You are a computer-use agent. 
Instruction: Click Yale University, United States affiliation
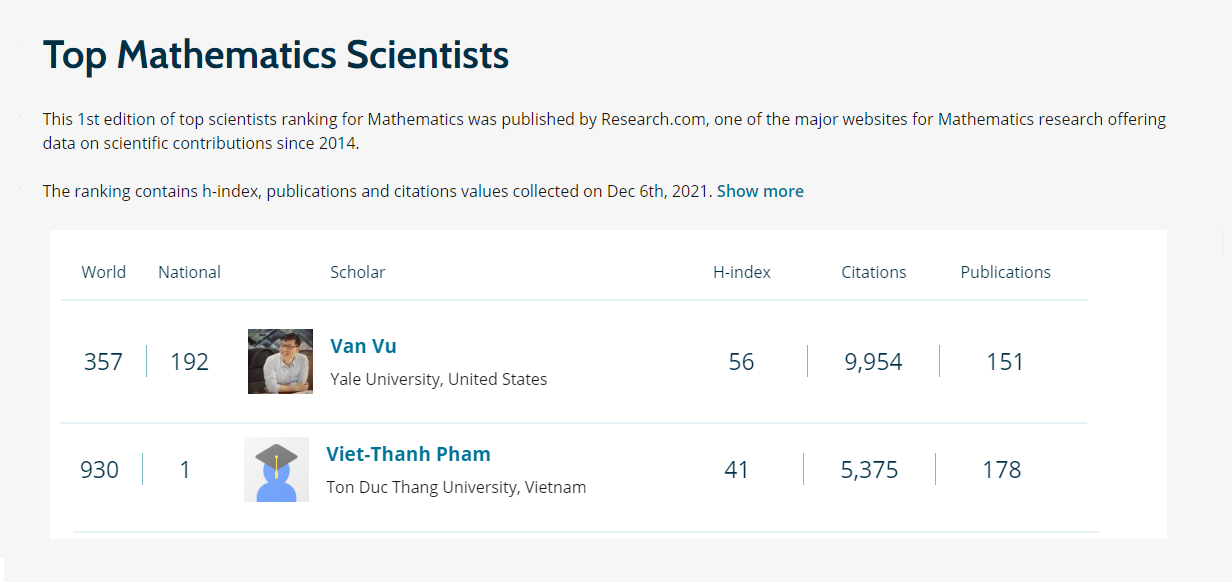click(x=439, y=380)
